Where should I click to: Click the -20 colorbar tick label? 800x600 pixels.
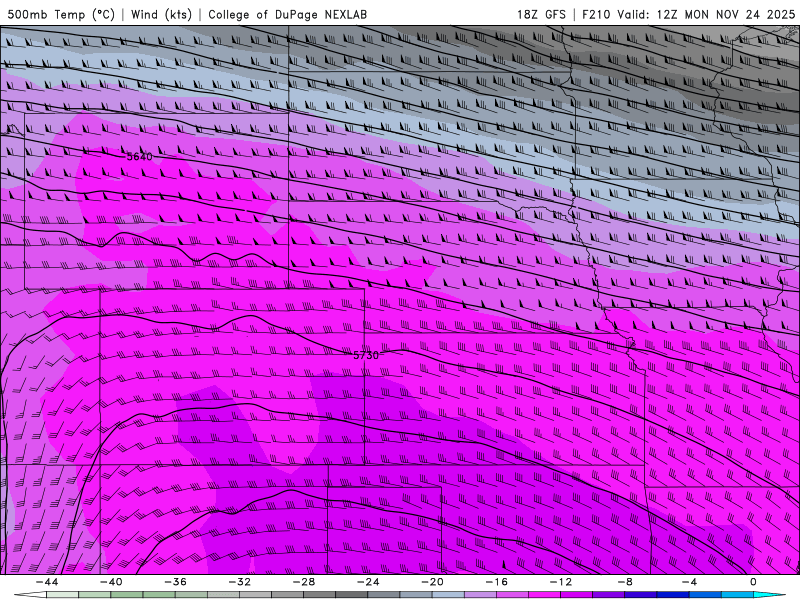432,582
